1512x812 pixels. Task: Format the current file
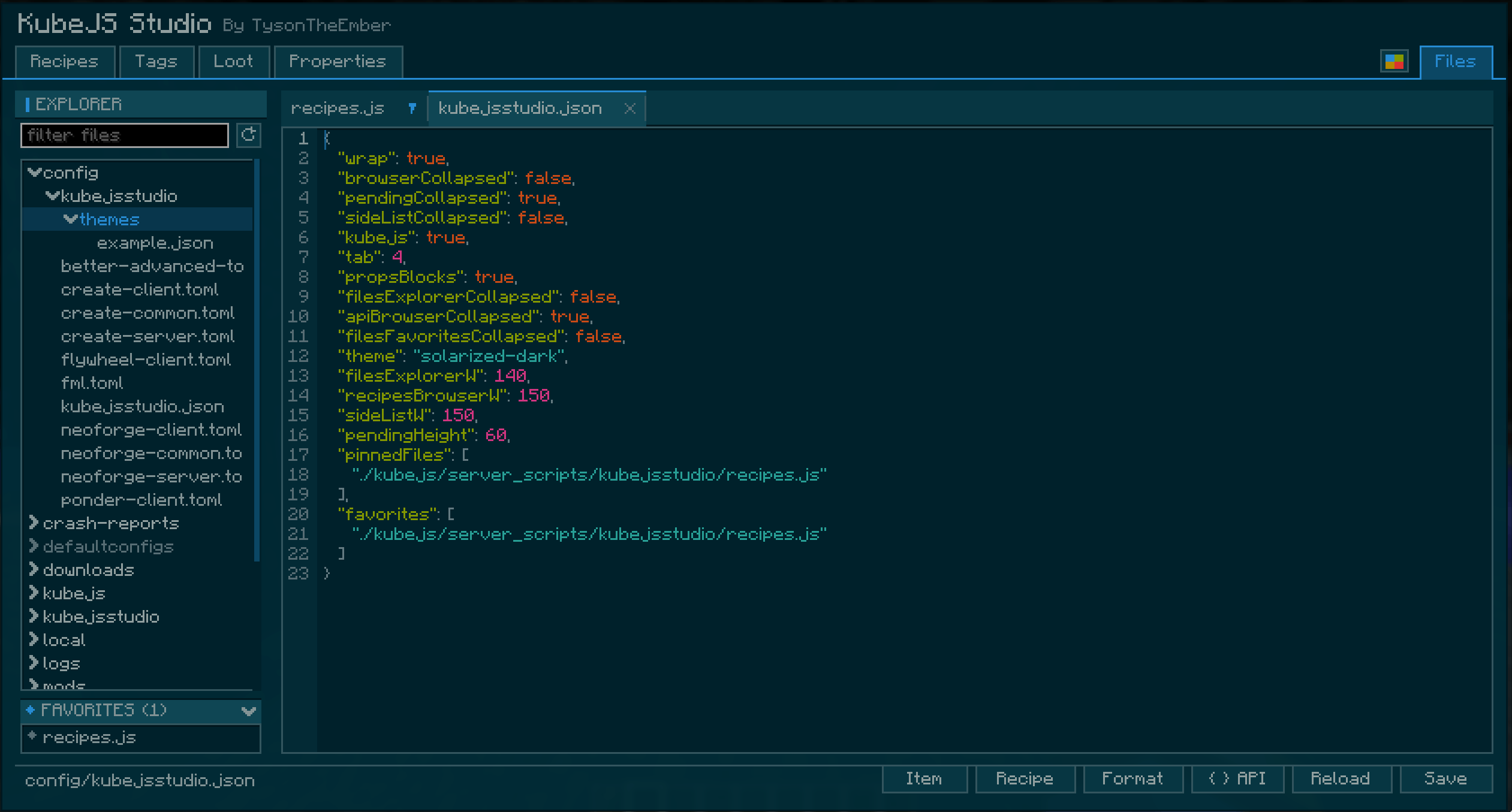pos(1133,778)
